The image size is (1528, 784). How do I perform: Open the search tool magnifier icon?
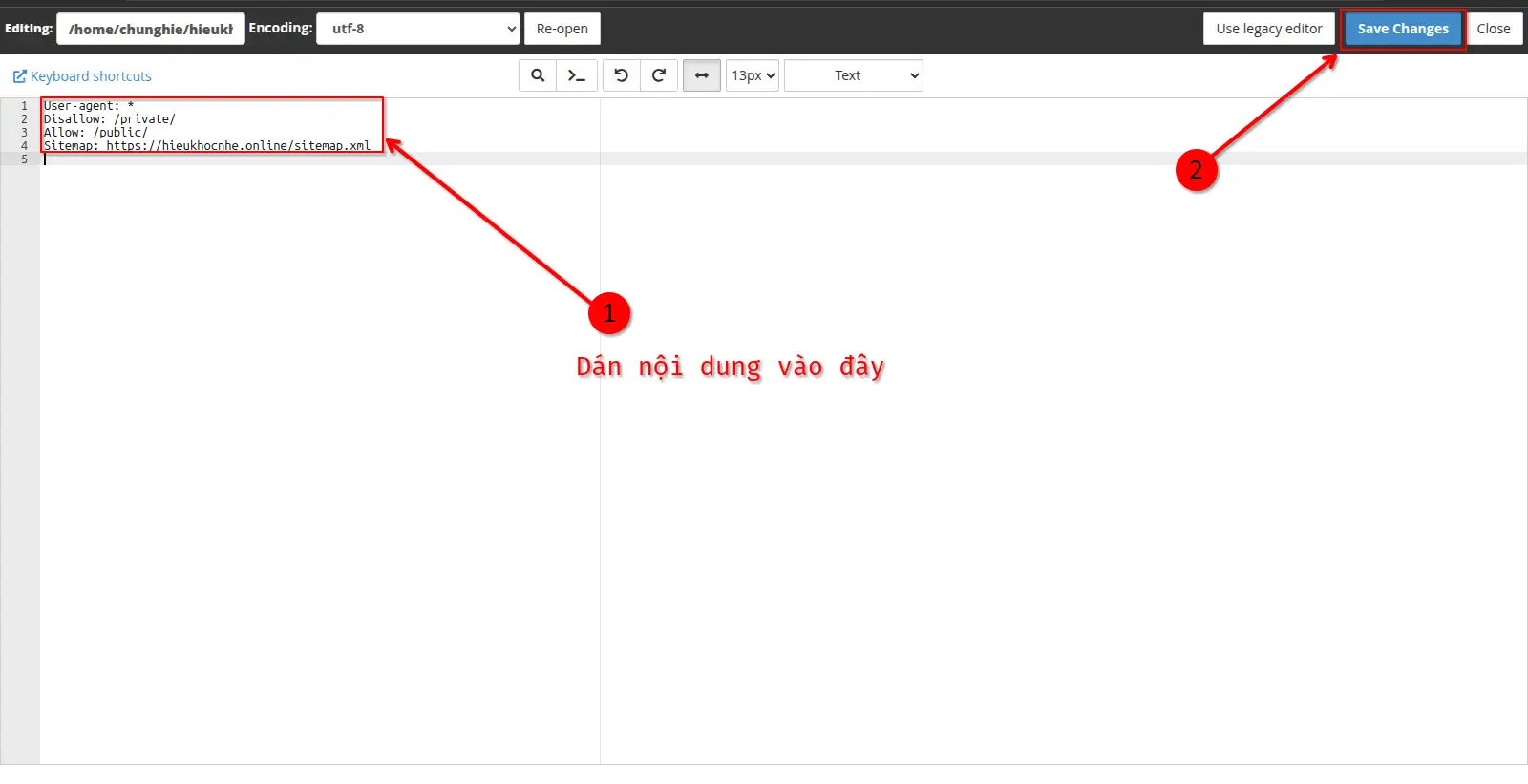click(x=538, y=75)
